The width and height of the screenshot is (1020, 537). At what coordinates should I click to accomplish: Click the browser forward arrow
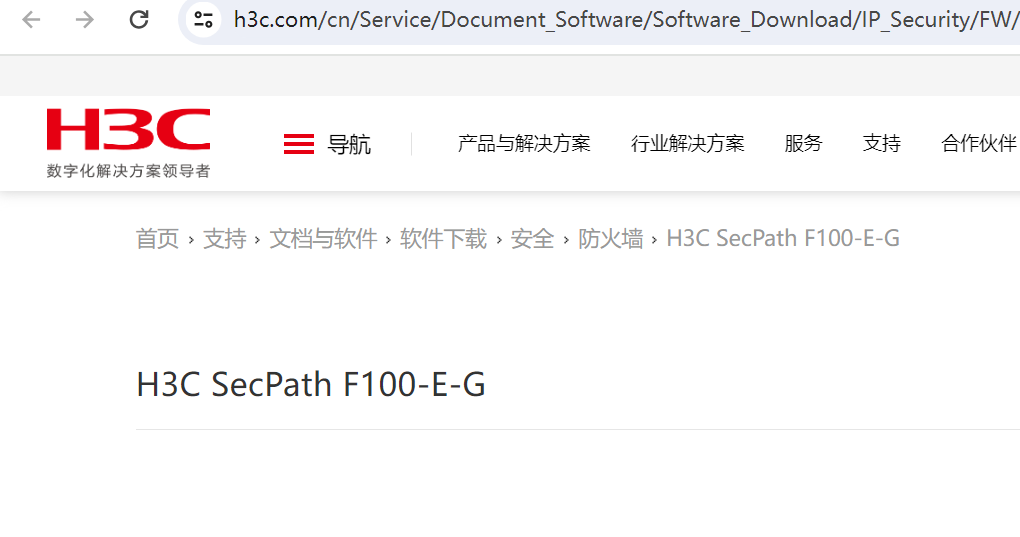click(x=85, y=19)
